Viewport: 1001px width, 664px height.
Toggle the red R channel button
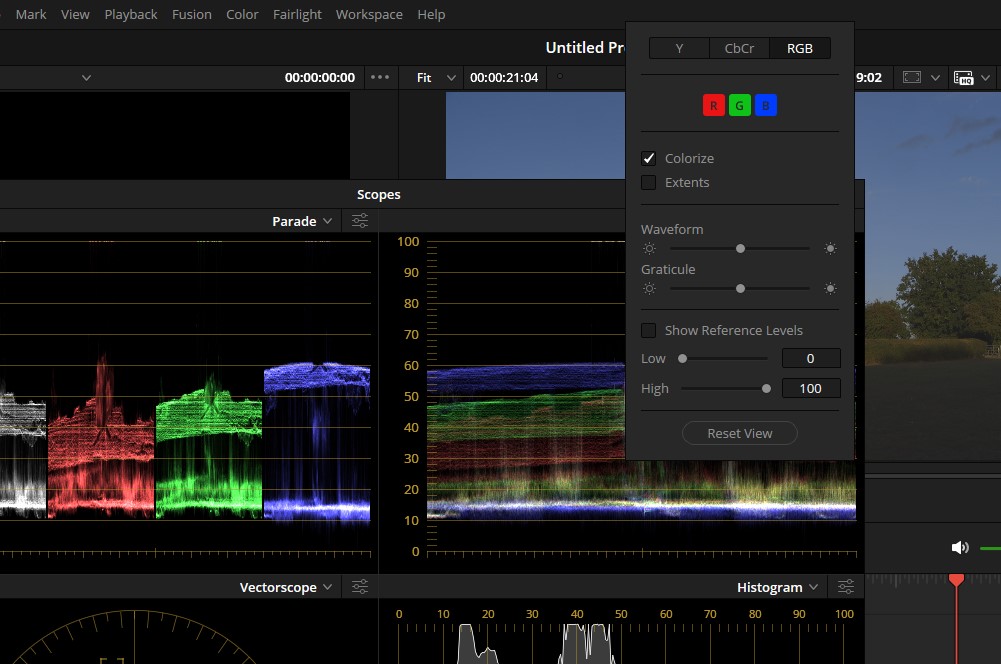tap(714, 105)
